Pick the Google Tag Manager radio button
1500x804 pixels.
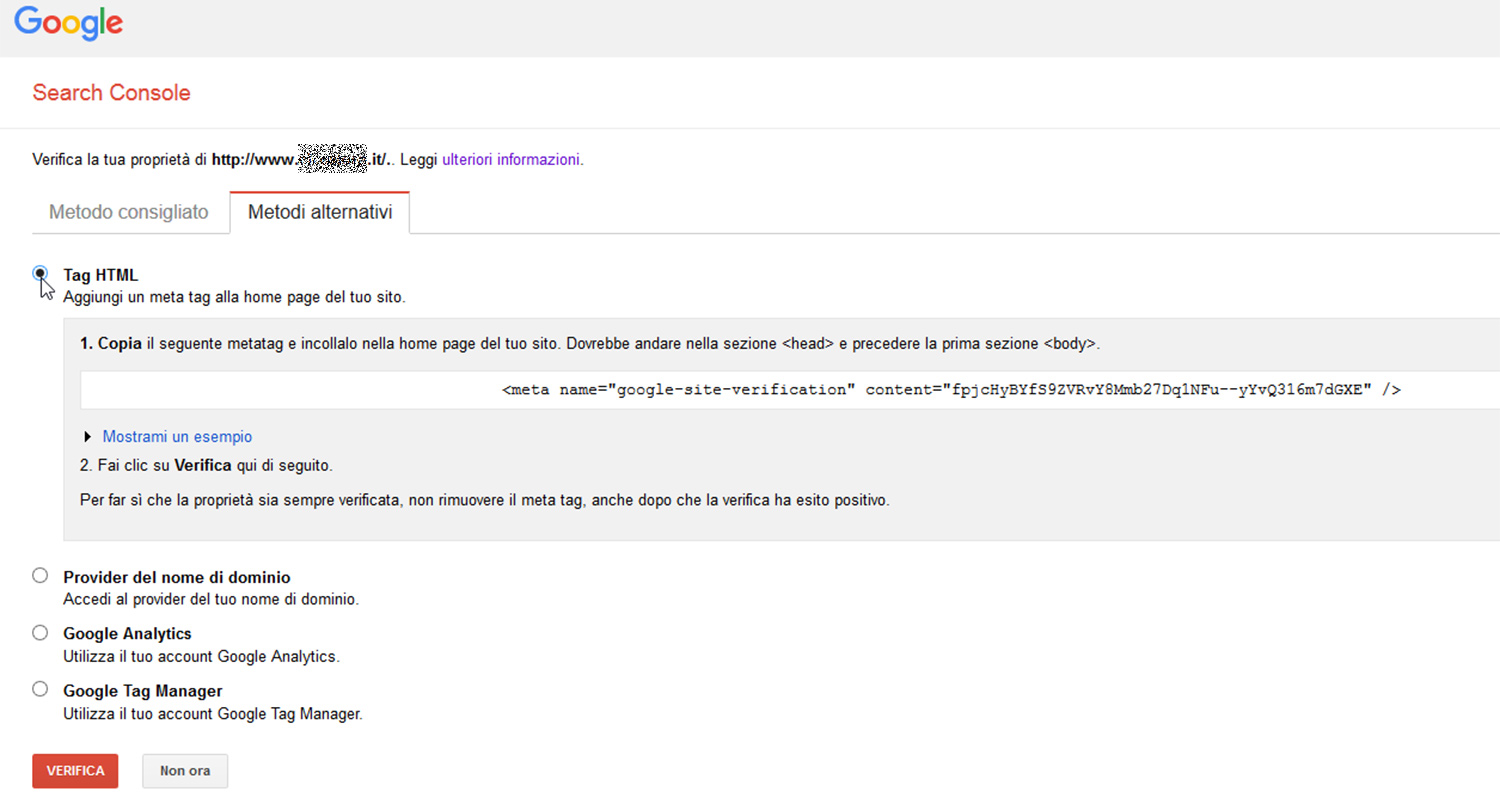(40, 689)
